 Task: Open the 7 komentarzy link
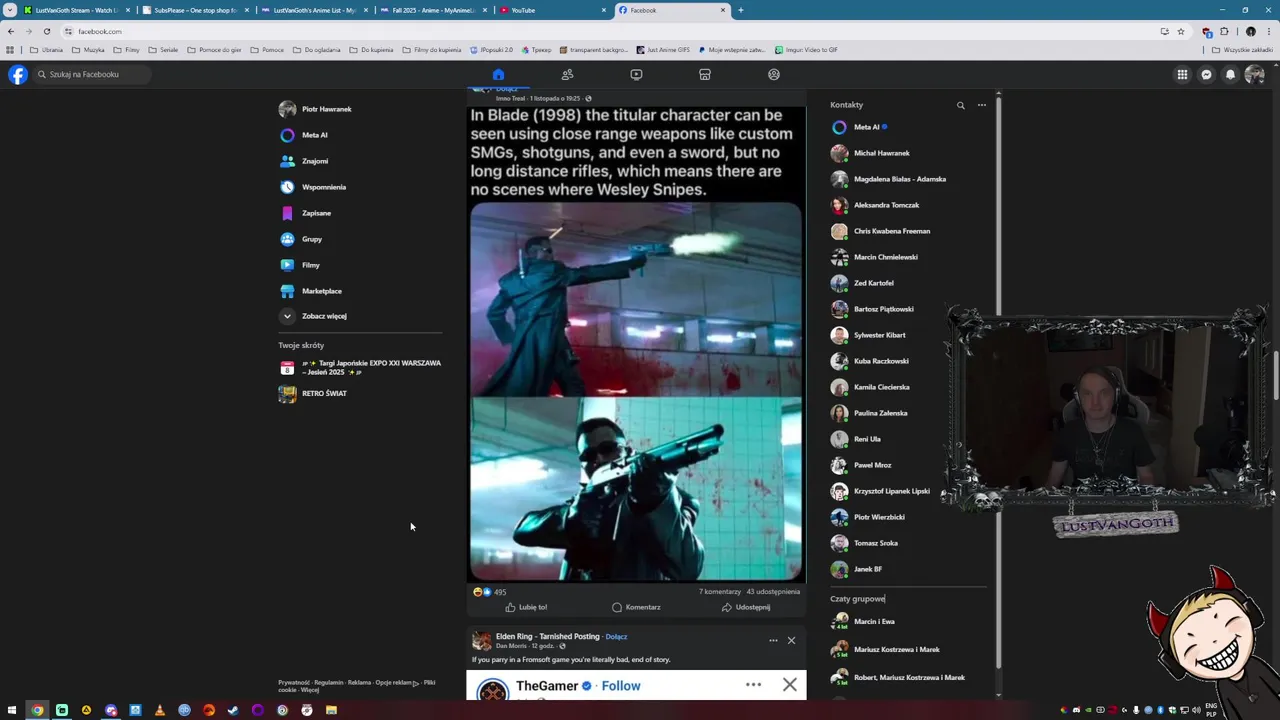pos(720,592)
